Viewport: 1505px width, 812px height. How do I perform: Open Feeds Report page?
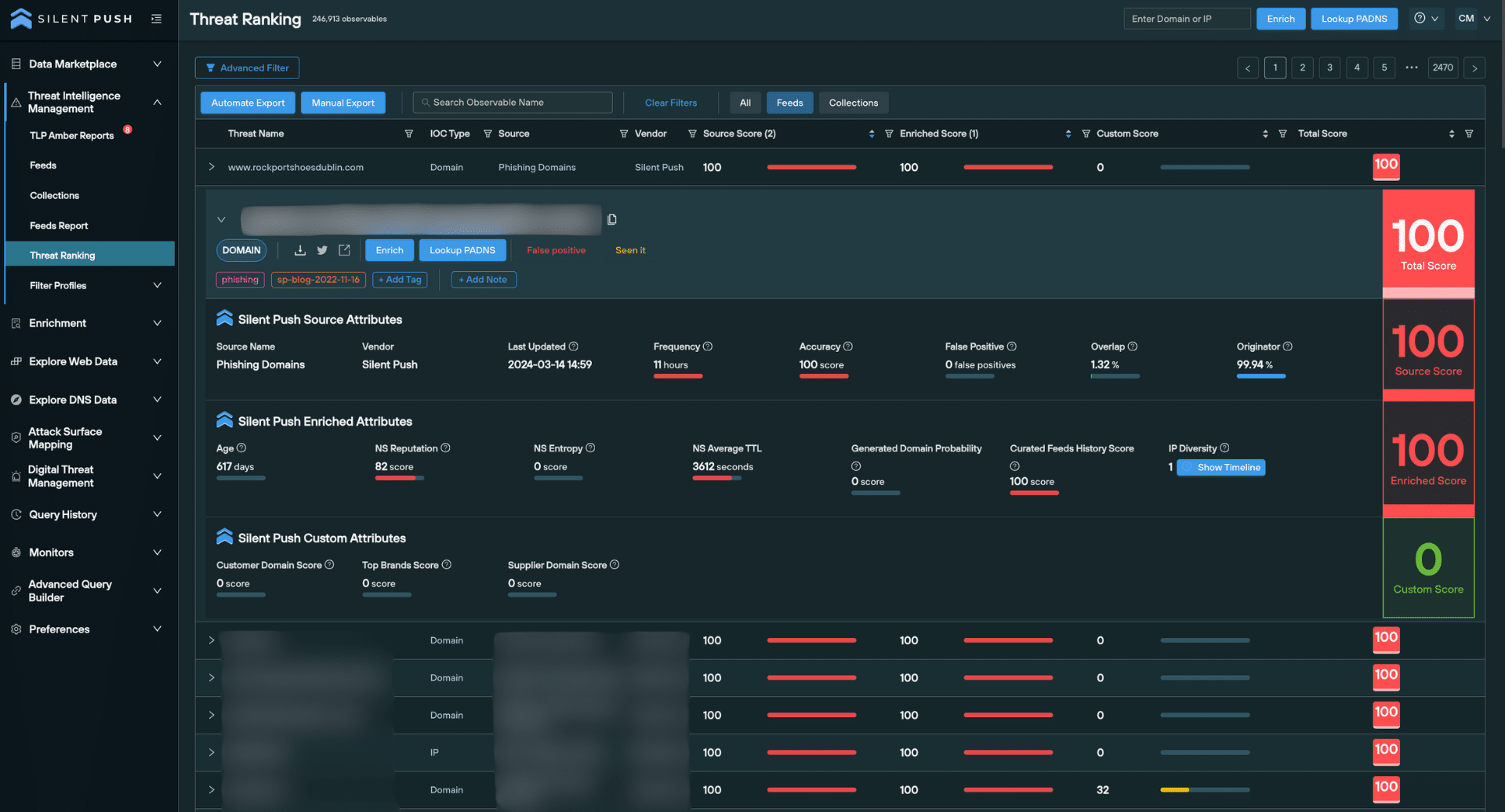pyautogui.click(x=59, y=226)
